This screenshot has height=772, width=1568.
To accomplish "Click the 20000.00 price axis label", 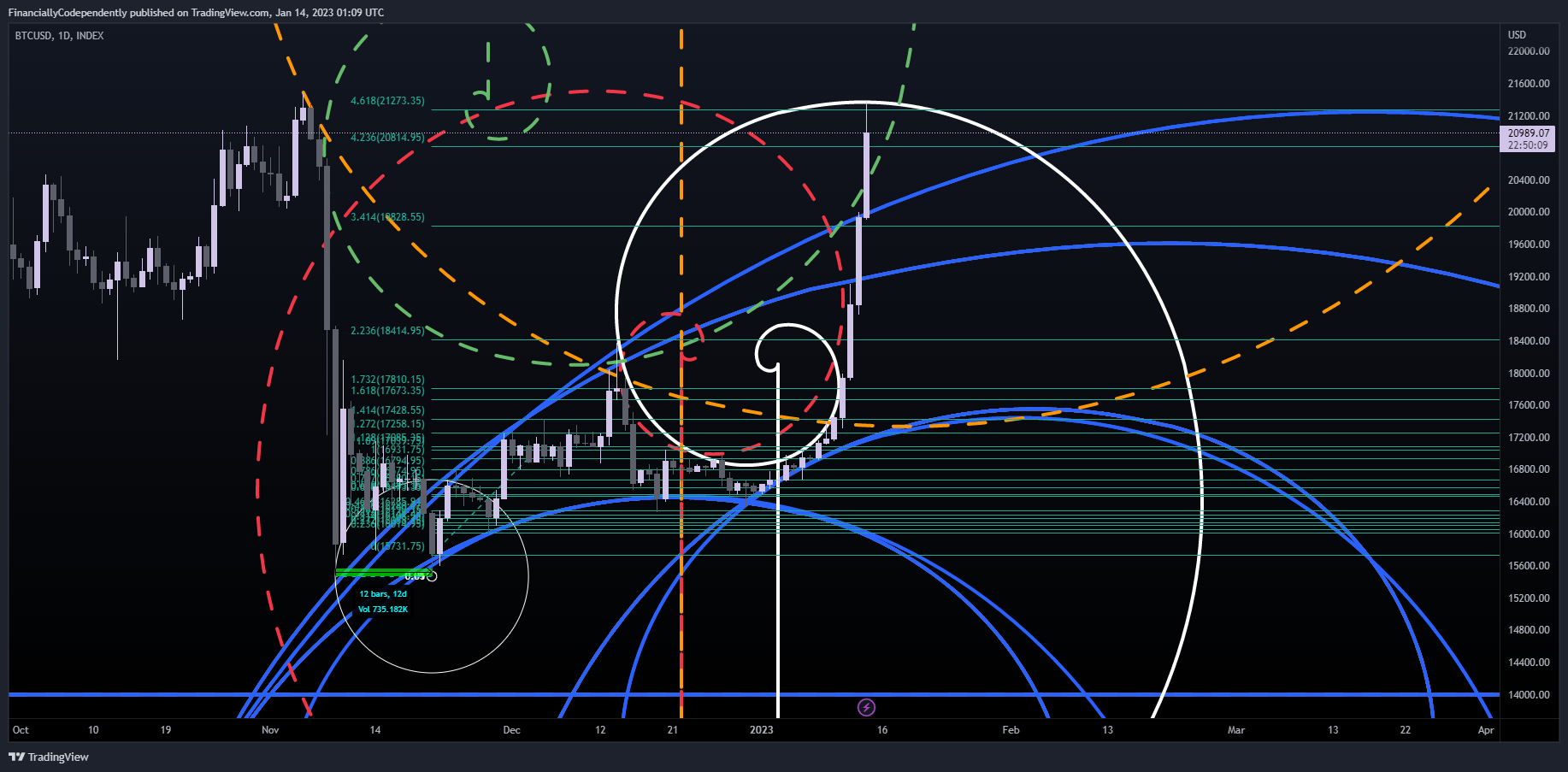I will [x=1529, y=212].
